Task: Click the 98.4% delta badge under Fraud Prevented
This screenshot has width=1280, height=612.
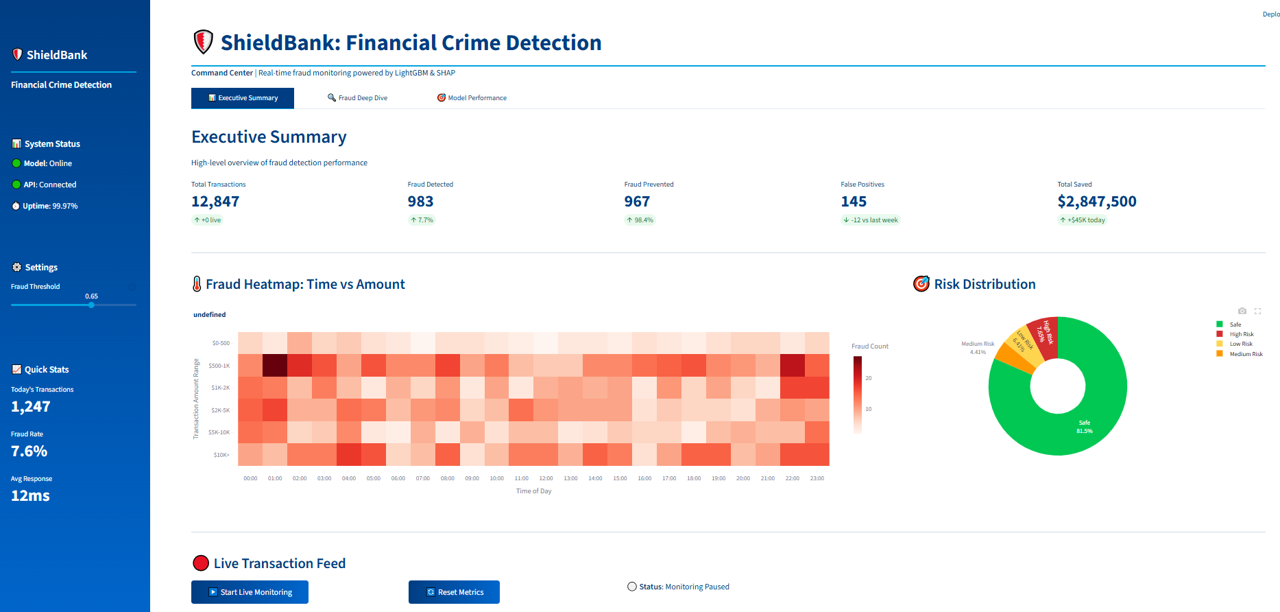Action: click(x=639, y=220)
